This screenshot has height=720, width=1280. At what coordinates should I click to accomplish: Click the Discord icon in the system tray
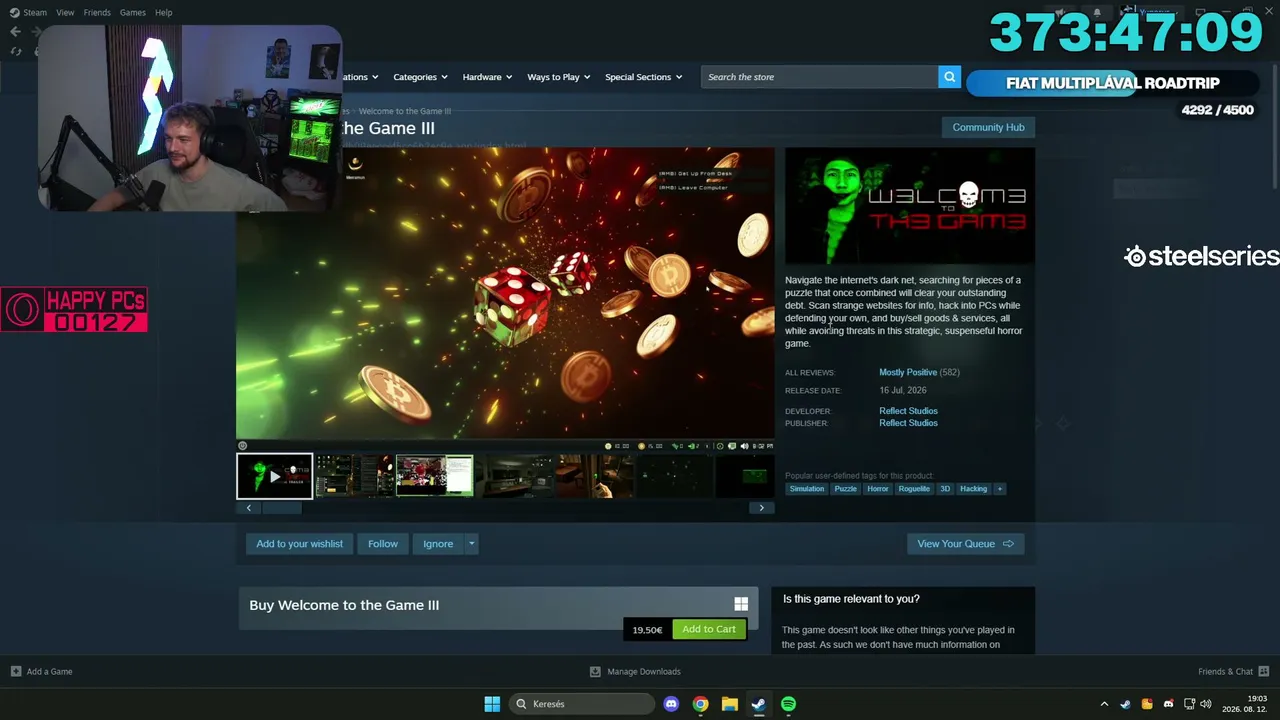coord(1168,704)
